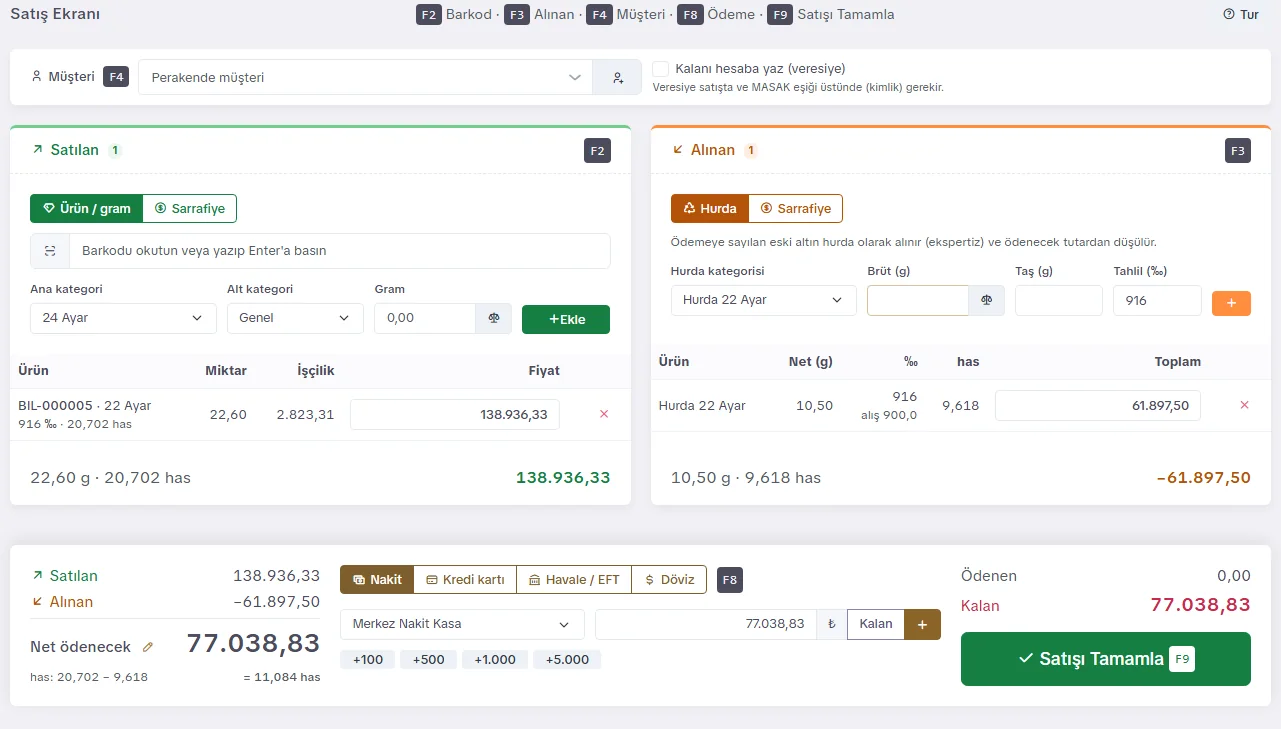Select Nakit payment method
Screen dimensions: 1281x729
click(377, 580)
